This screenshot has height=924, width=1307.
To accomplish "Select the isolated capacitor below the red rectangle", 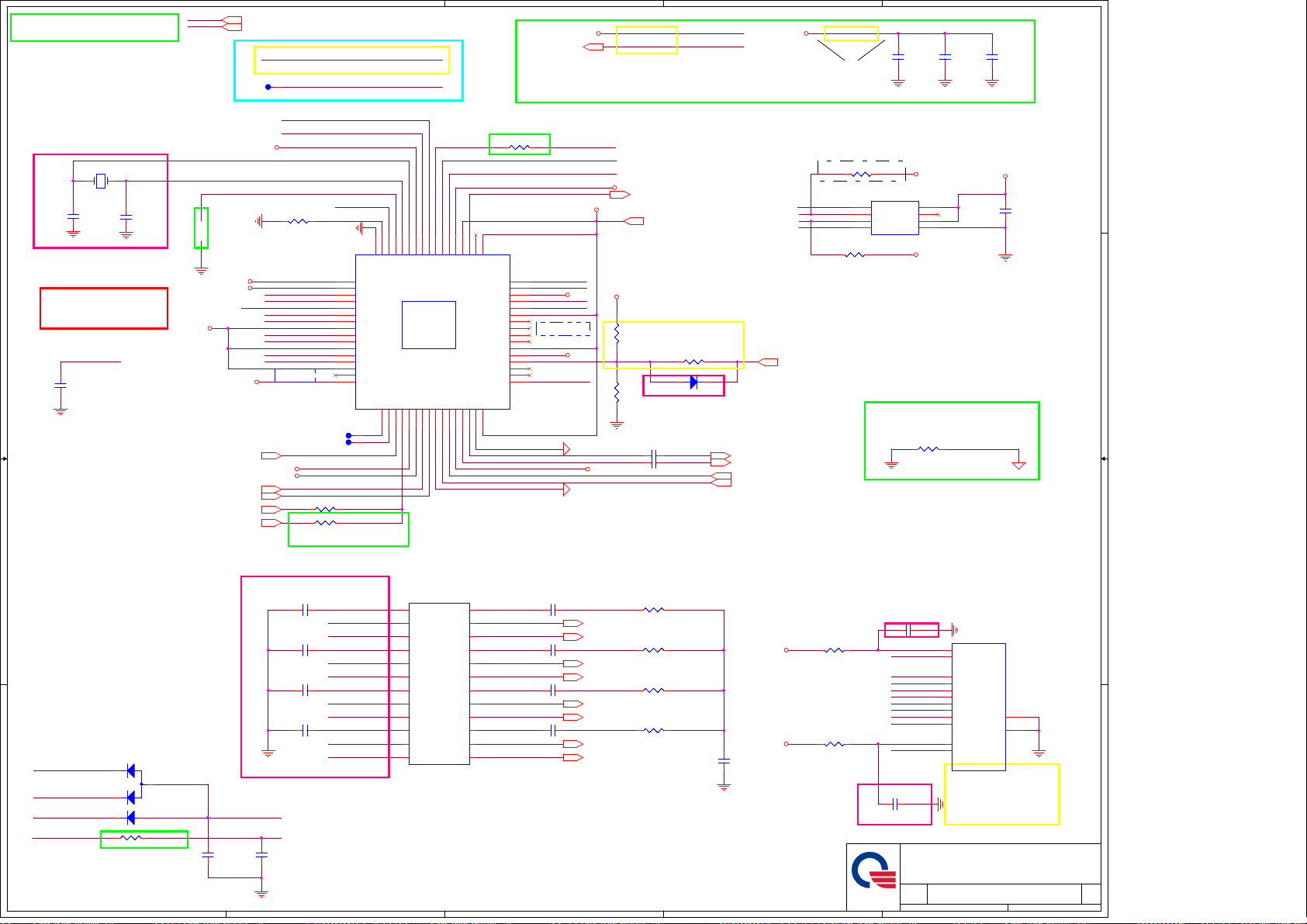I will pyautogui.click(x=61, y=385).
